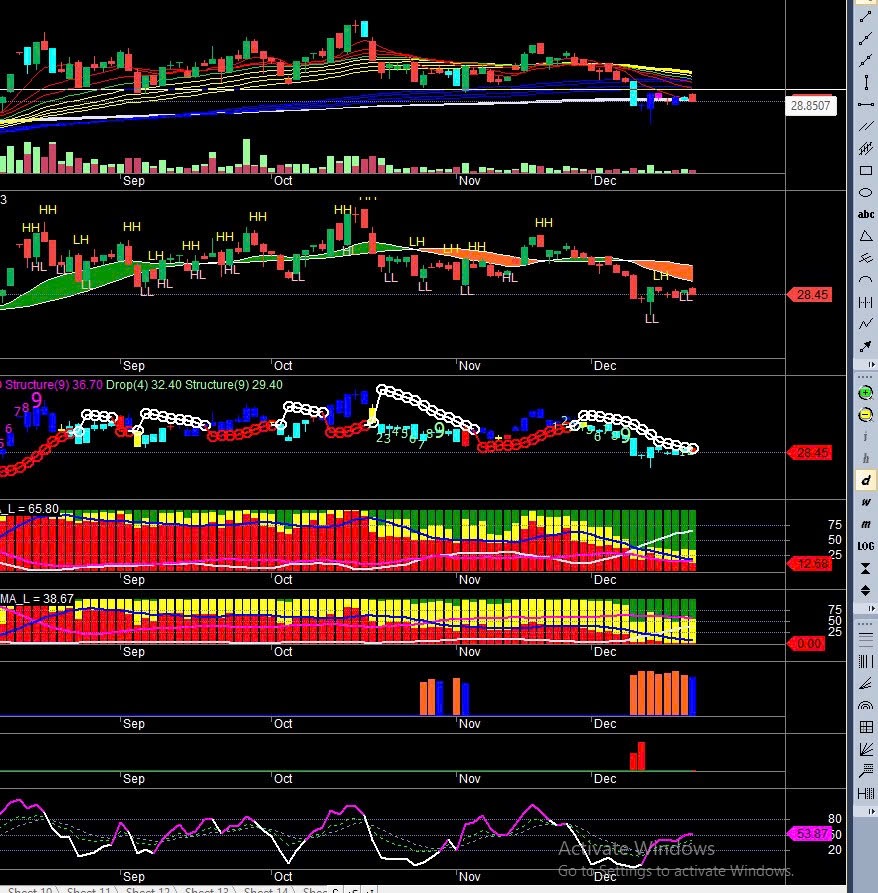Screen dimensions: 878x893
Task: Select the Arrow drawing tool
Action: tap(865, 346)
